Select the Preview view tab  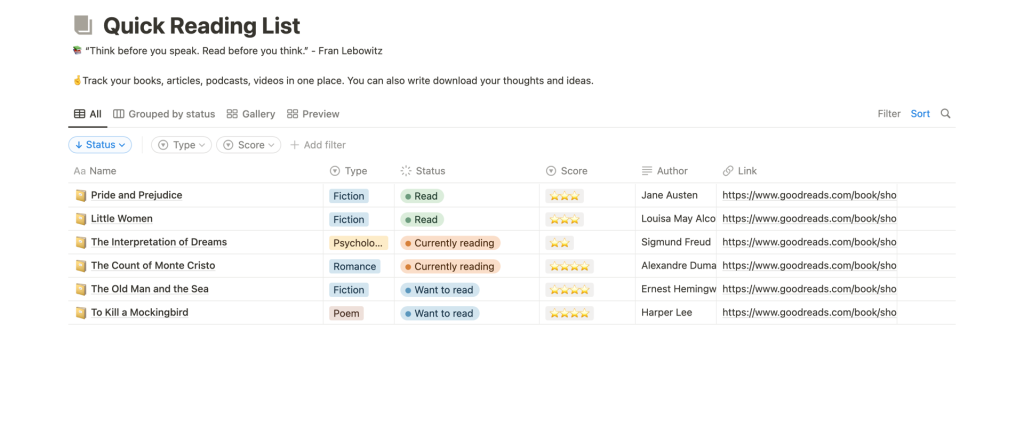pyautogui.click(x=313, y=114)
